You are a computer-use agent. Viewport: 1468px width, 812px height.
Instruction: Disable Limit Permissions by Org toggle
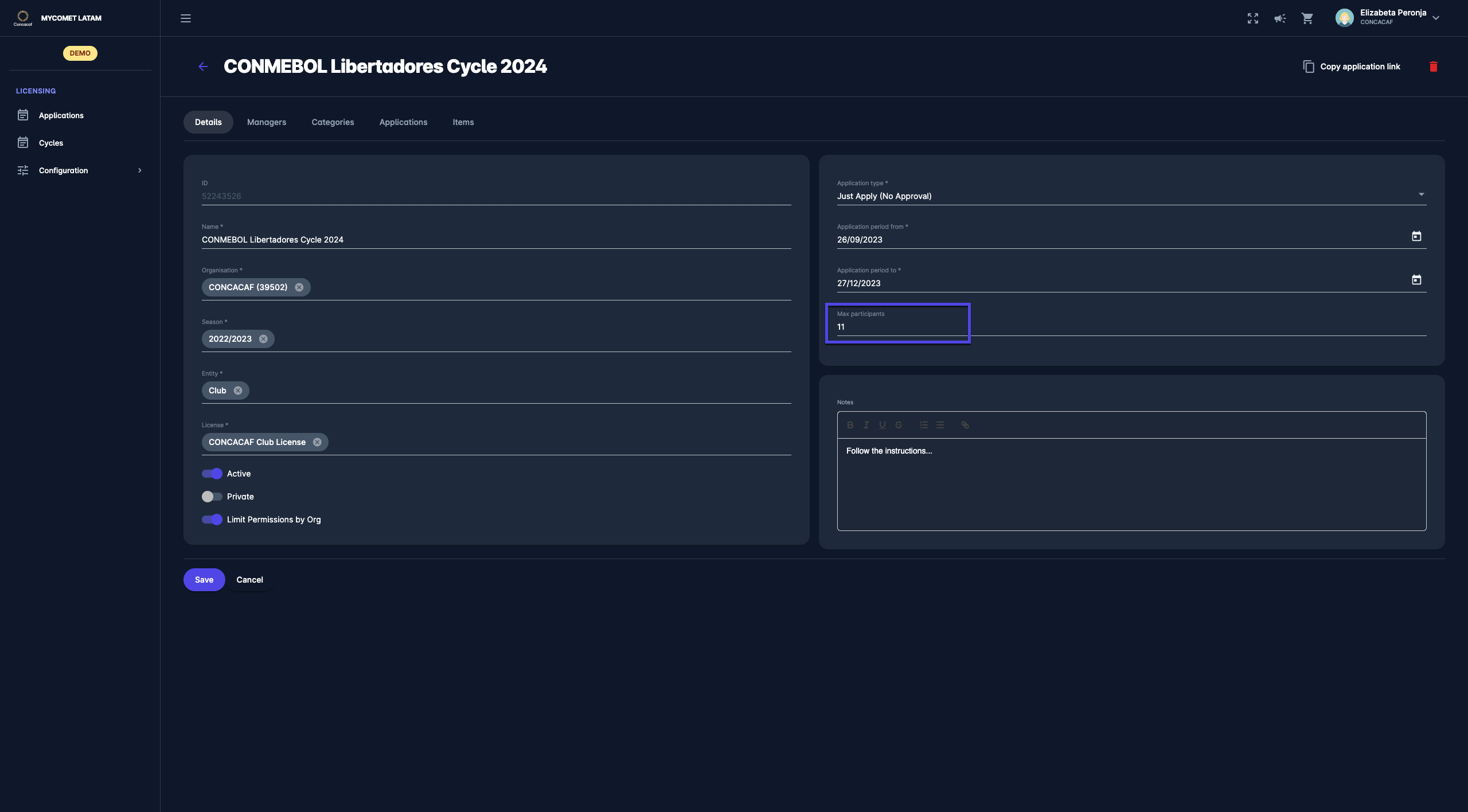(x=212, y=520)
